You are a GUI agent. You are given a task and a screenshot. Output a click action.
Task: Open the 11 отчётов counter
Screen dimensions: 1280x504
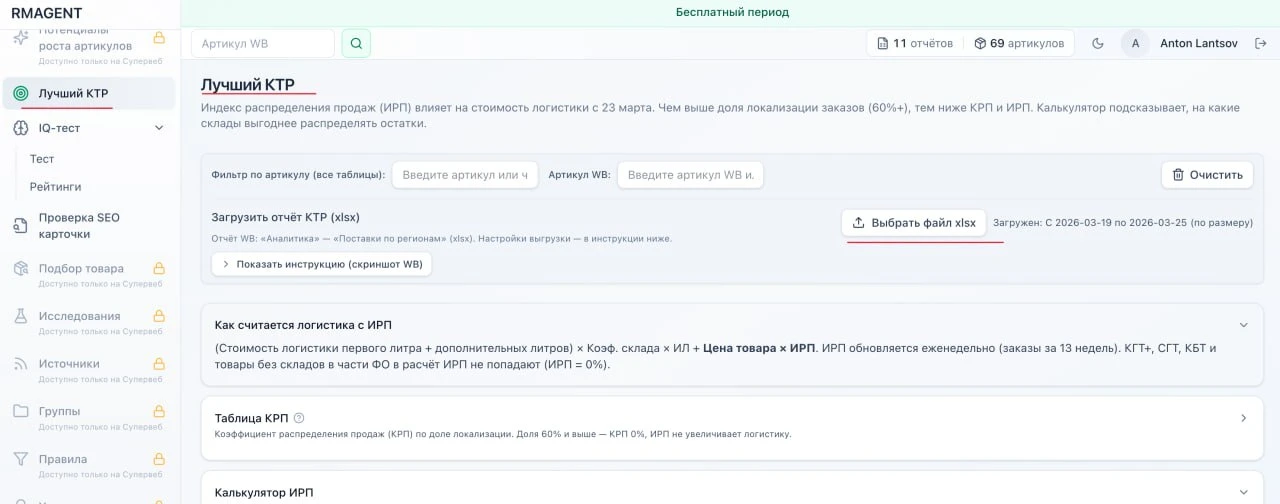pyautogui.click(x=913, y=43)
